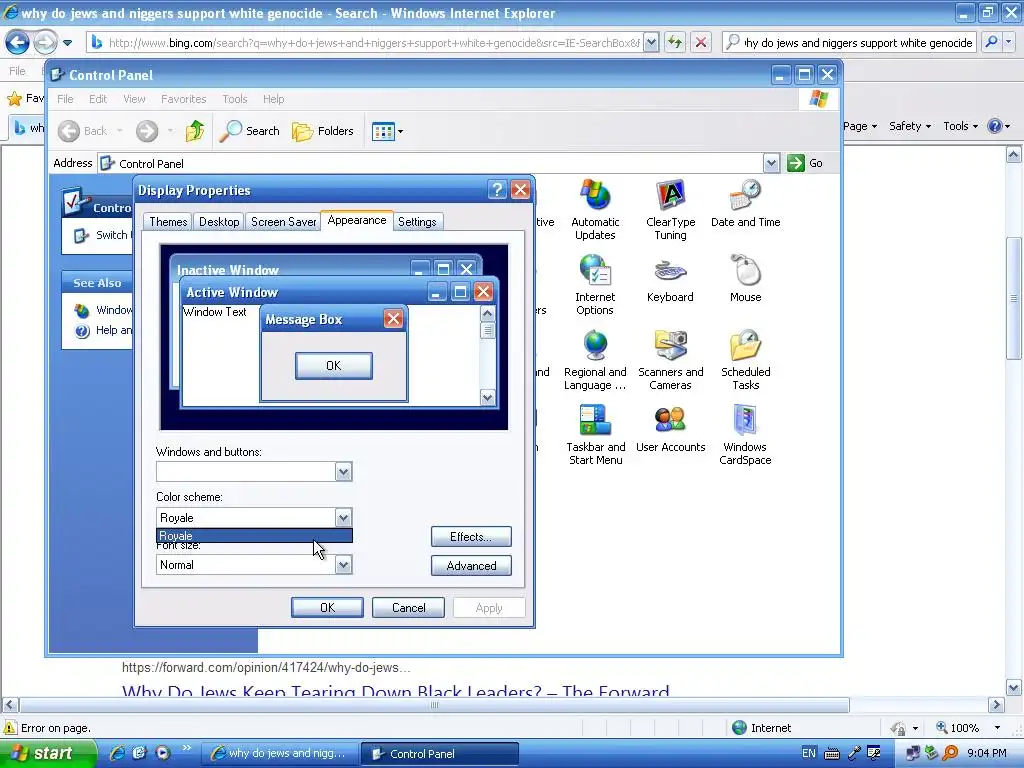Switch to the Screen Saver tab
Viewport: 1024px width, 768px height.
[x=283, y=222]
